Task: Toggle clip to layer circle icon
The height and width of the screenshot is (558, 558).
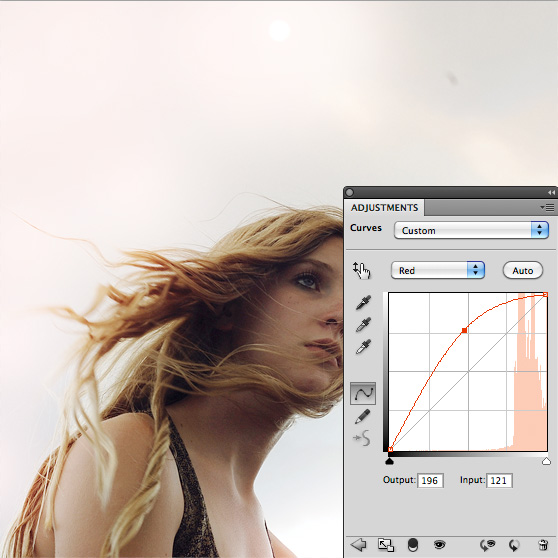Action: tap(412, 545)
